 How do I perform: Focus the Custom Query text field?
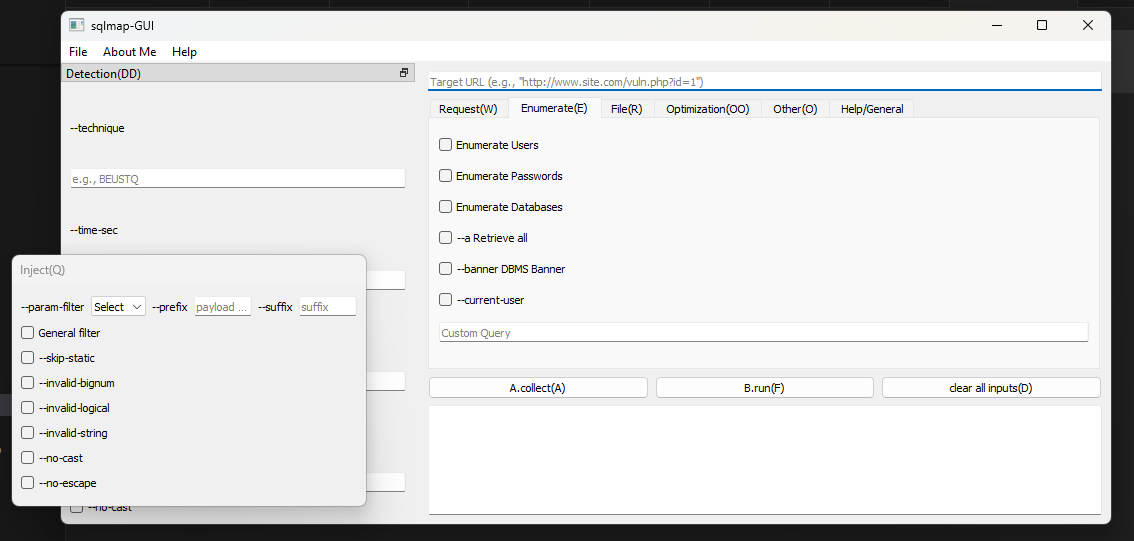(763, 333)
